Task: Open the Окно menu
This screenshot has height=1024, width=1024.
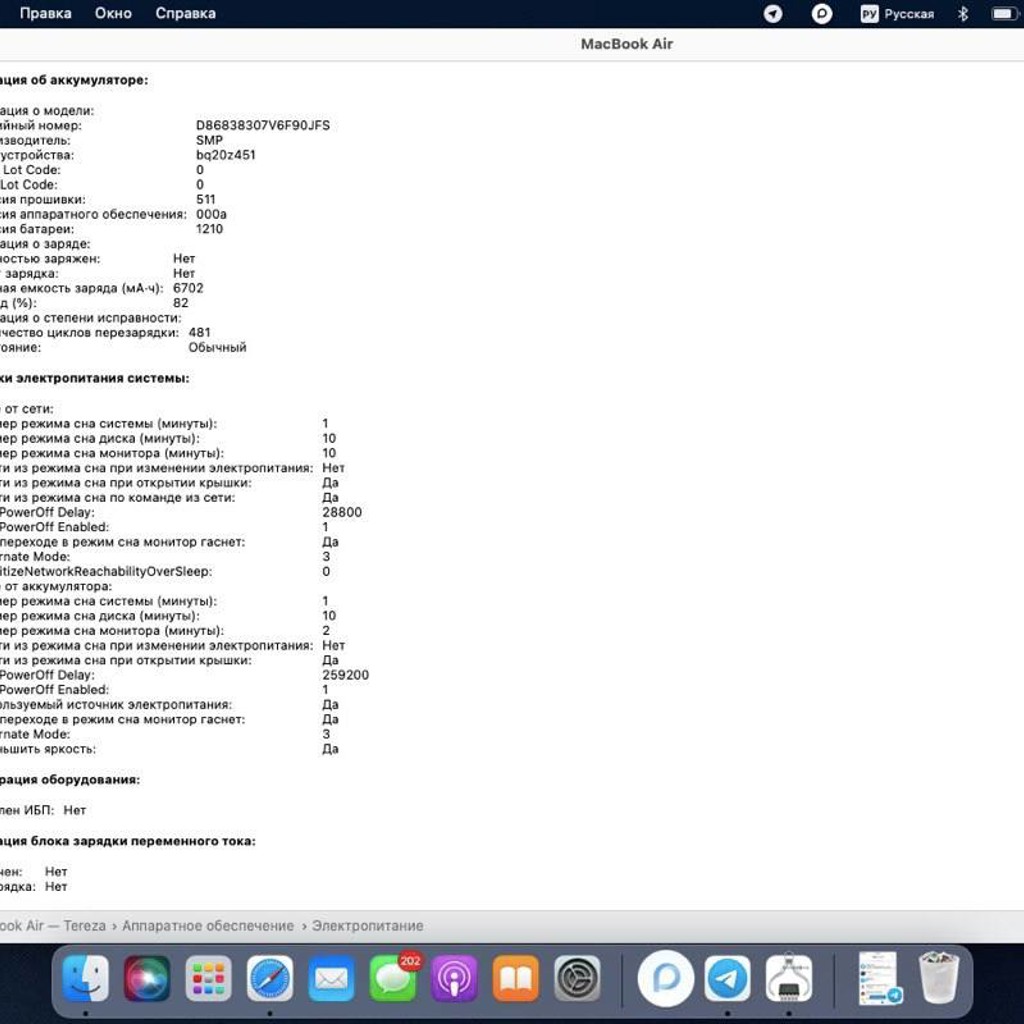Action: point(113,13)
